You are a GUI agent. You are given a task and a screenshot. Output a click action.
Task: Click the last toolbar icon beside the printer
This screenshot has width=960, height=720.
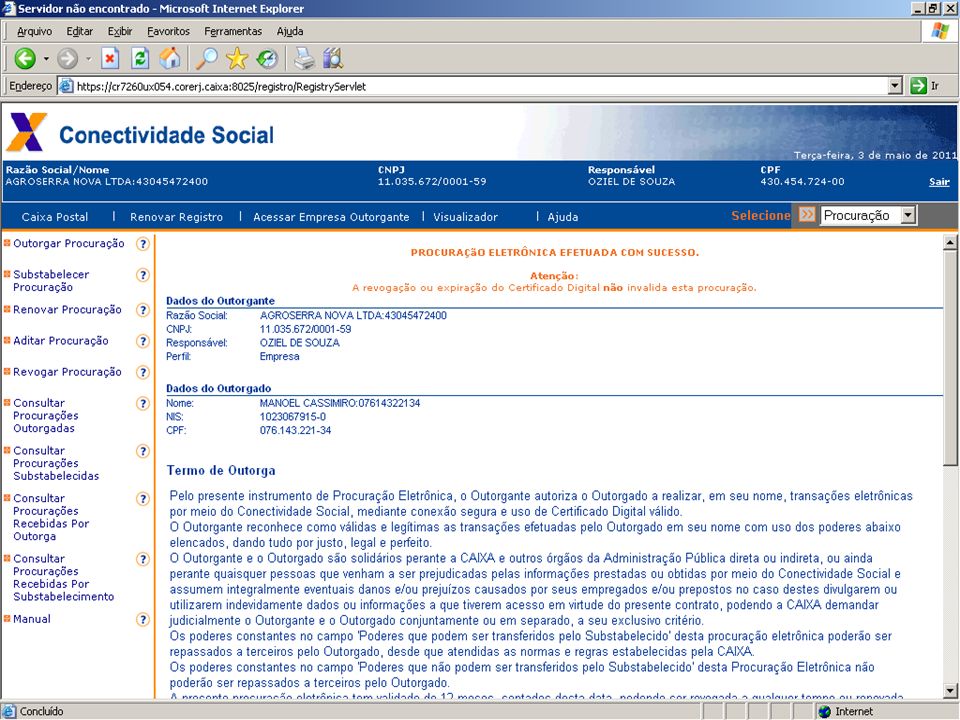tap(333, 59)
